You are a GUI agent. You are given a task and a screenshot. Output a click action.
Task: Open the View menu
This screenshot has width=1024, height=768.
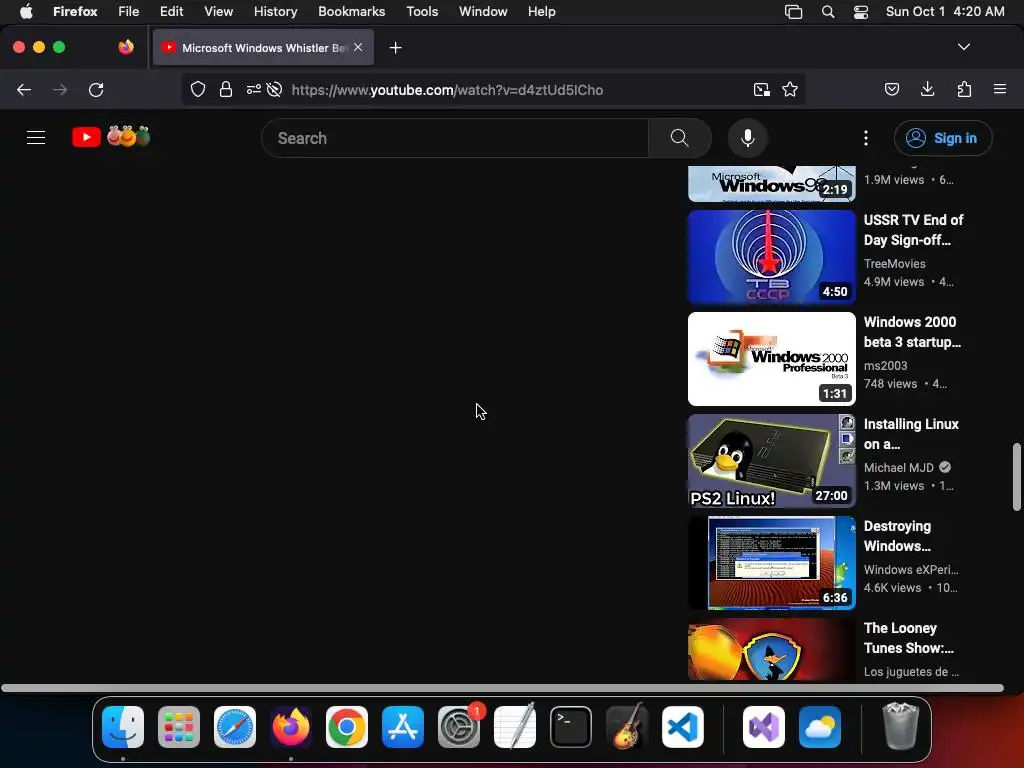(218, 11)
